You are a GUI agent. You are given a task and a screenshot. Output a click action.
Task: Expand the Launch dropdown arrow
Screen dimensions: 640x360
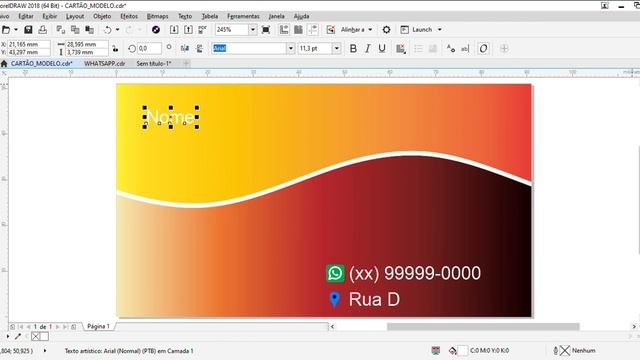click(440, 30)
